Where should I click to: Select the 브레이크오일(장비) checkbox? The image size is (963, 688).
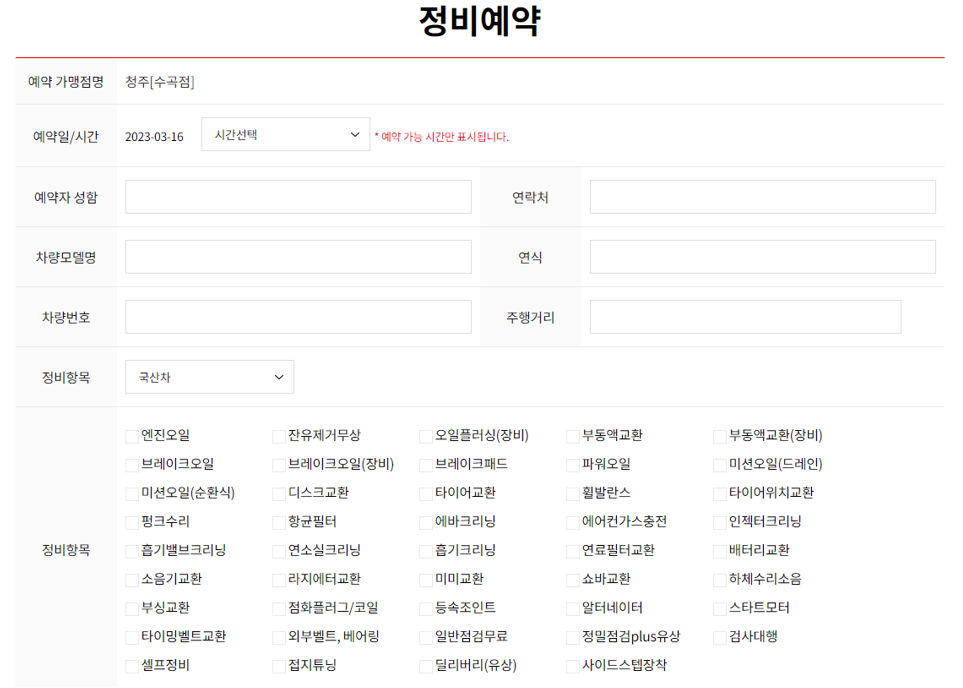279,466
